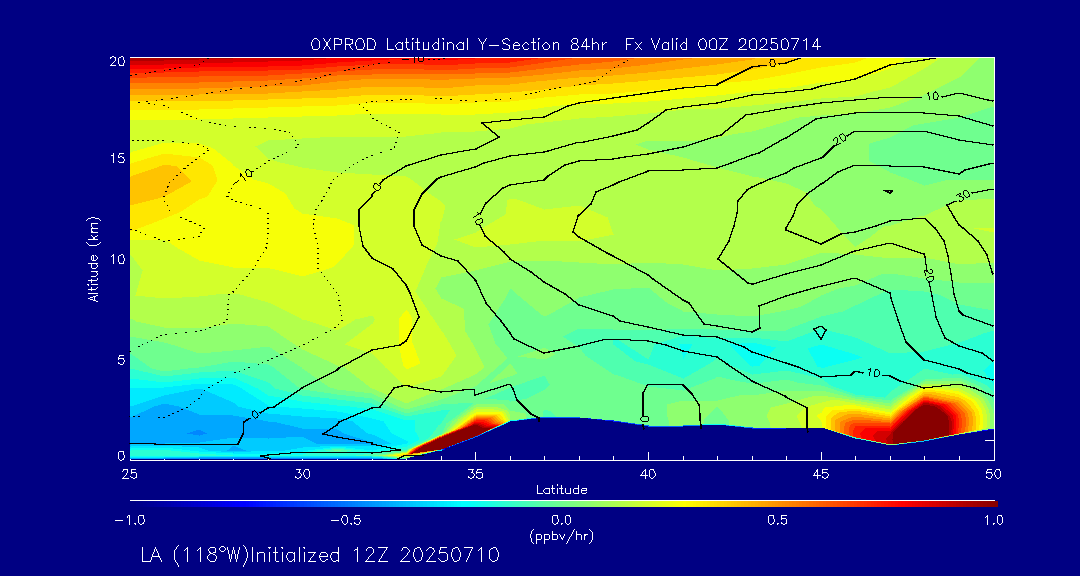Click the 1.0 colorbar label
This screenshot has width=1080, height=576.
(x=992, y=520)
